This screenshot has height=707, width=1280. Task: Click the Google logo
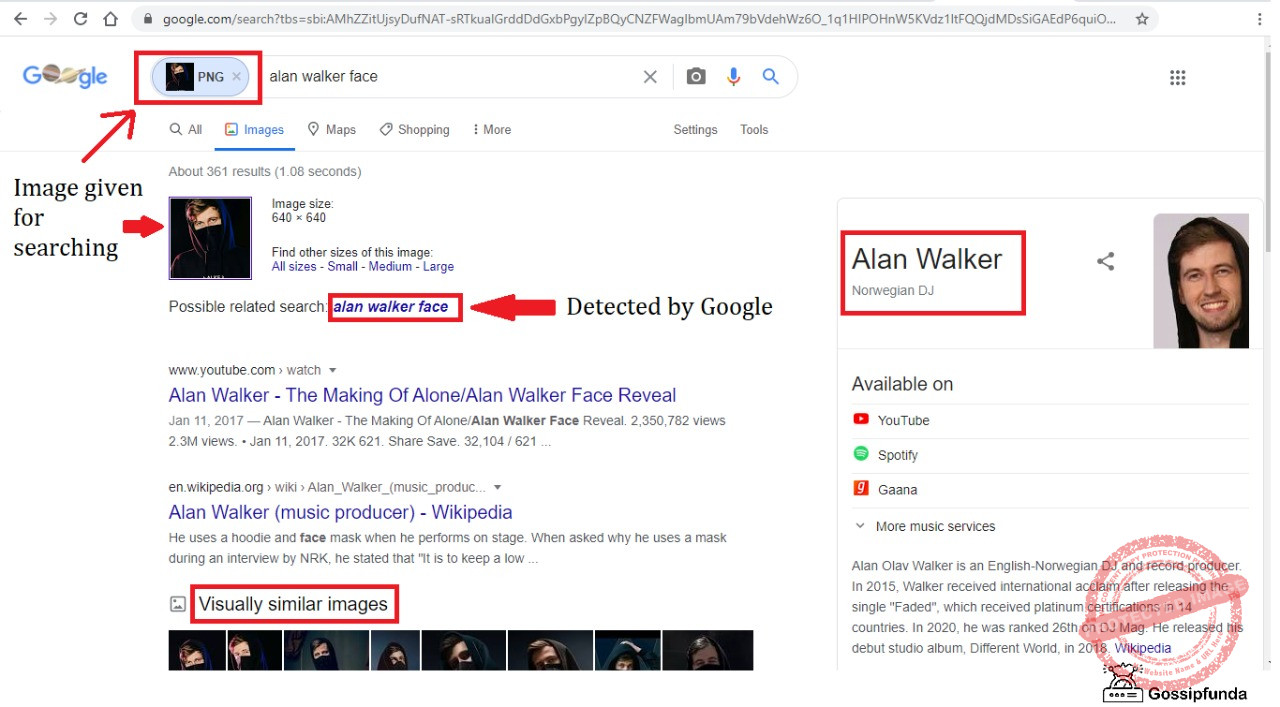[x=65, y=76]
